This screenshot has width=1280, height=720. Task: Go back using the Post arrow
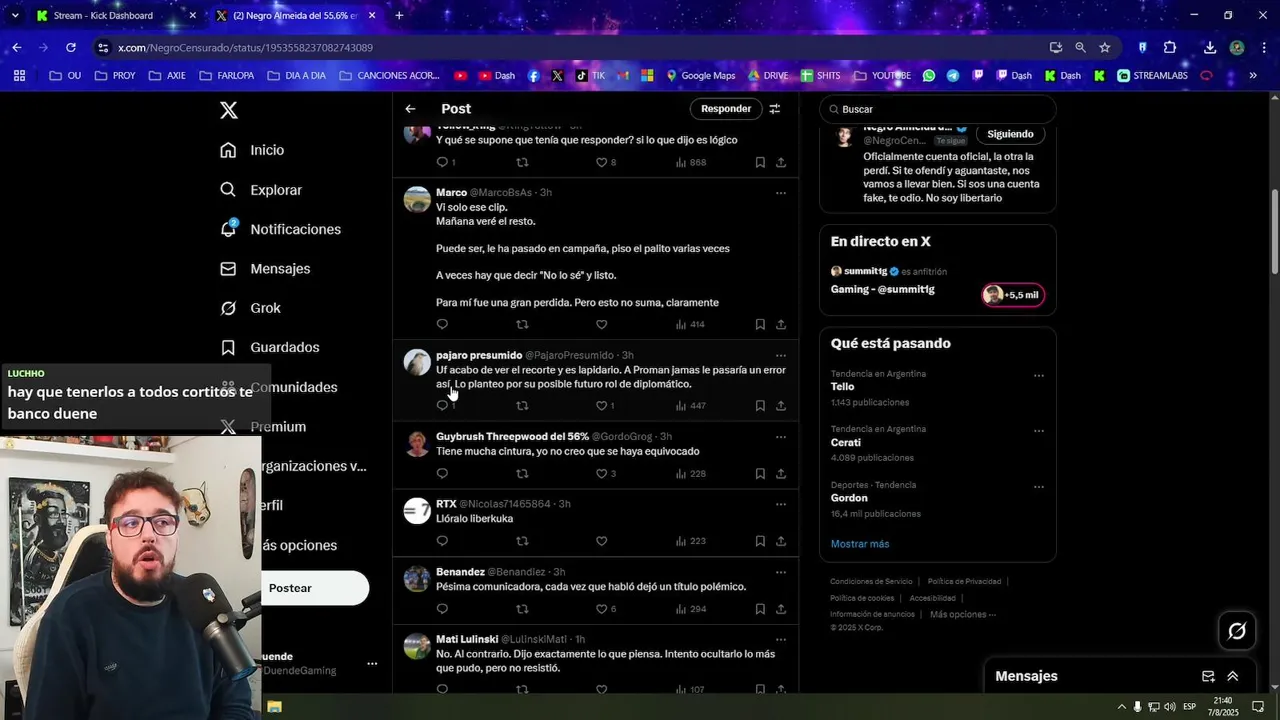pyautogui.click(x=410, y=109)
